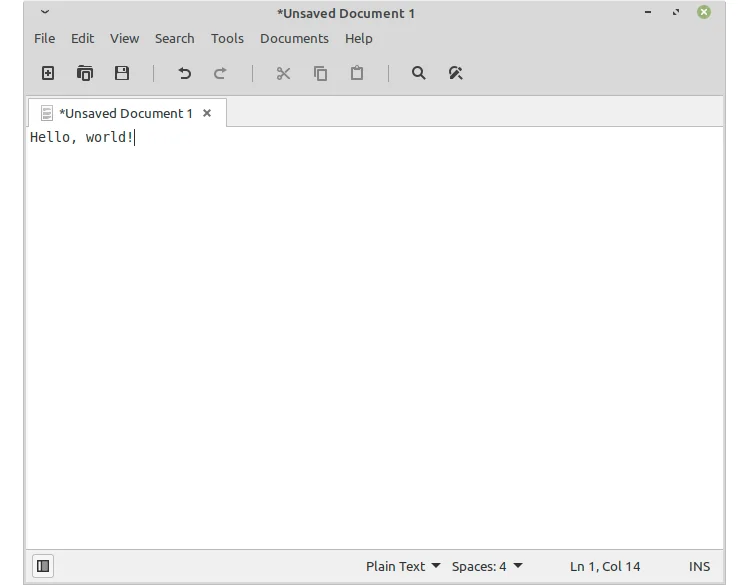Click the Redo arrow icon
This screenshot has height=585, width=750.
point(220,73)
